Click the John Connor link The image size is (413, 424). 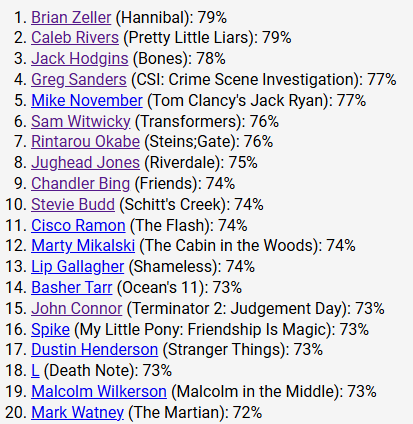coord(77,308)
